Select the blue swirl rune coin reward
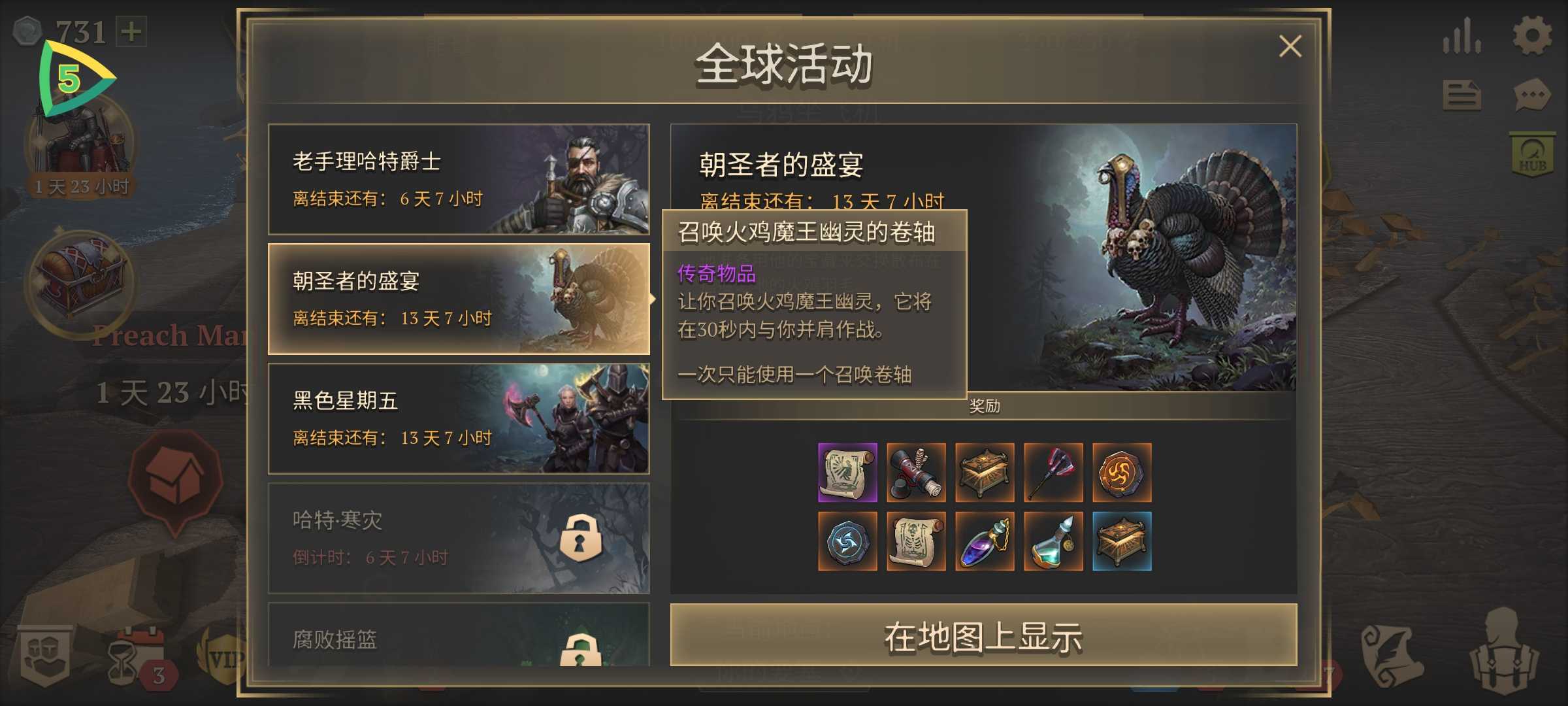The width and height of the screenshot is (1568, 706). pos(847,541)
